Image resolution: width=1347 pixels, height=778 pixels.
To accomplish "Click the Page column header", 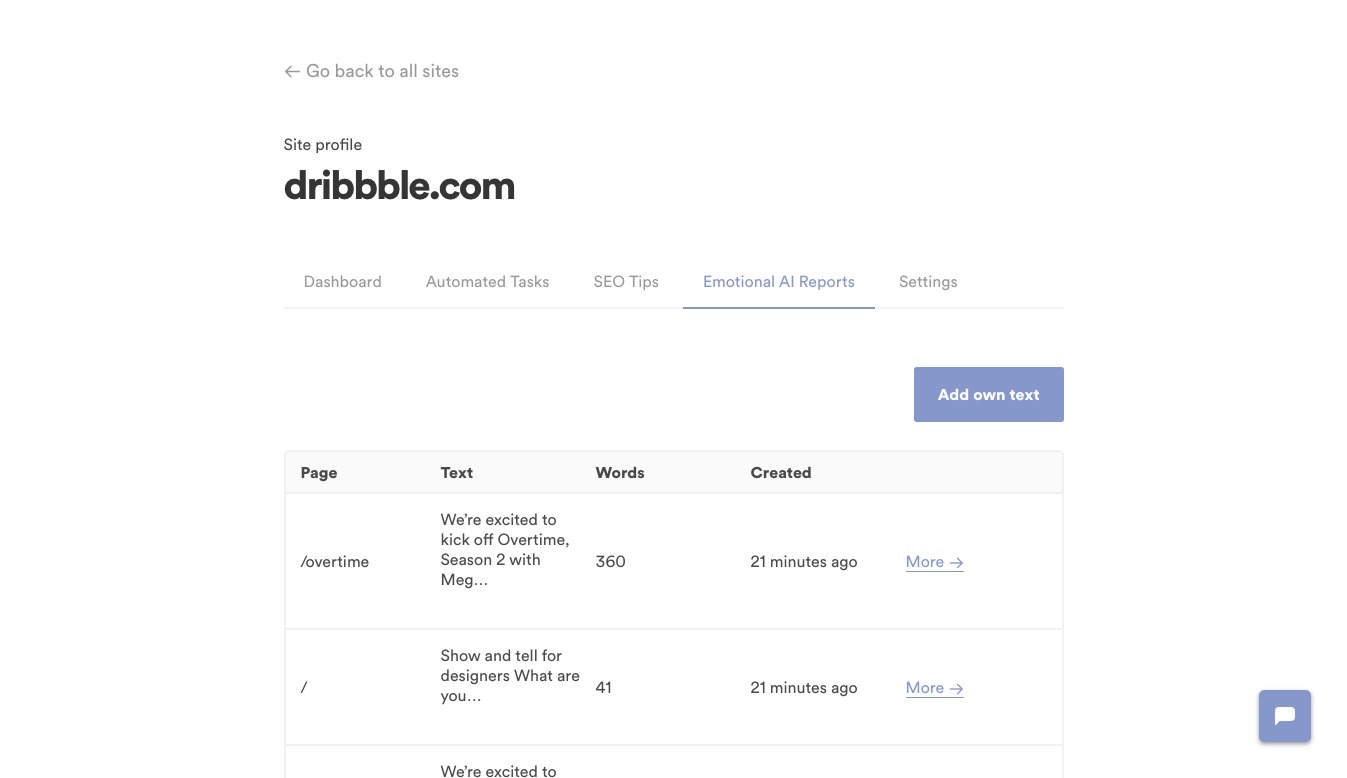I will 319,473.
